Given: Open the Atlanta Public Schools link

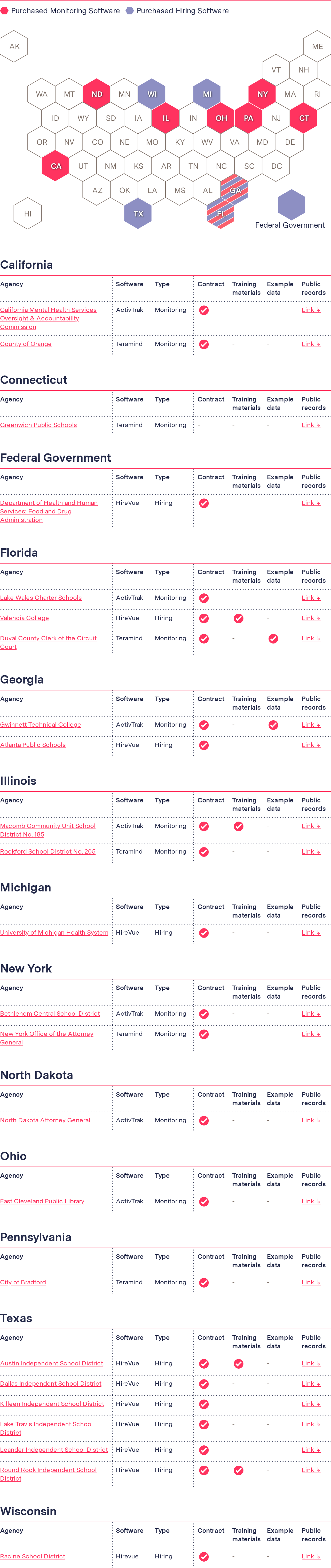Looking at the screenshot, I should tap(33, 745).
